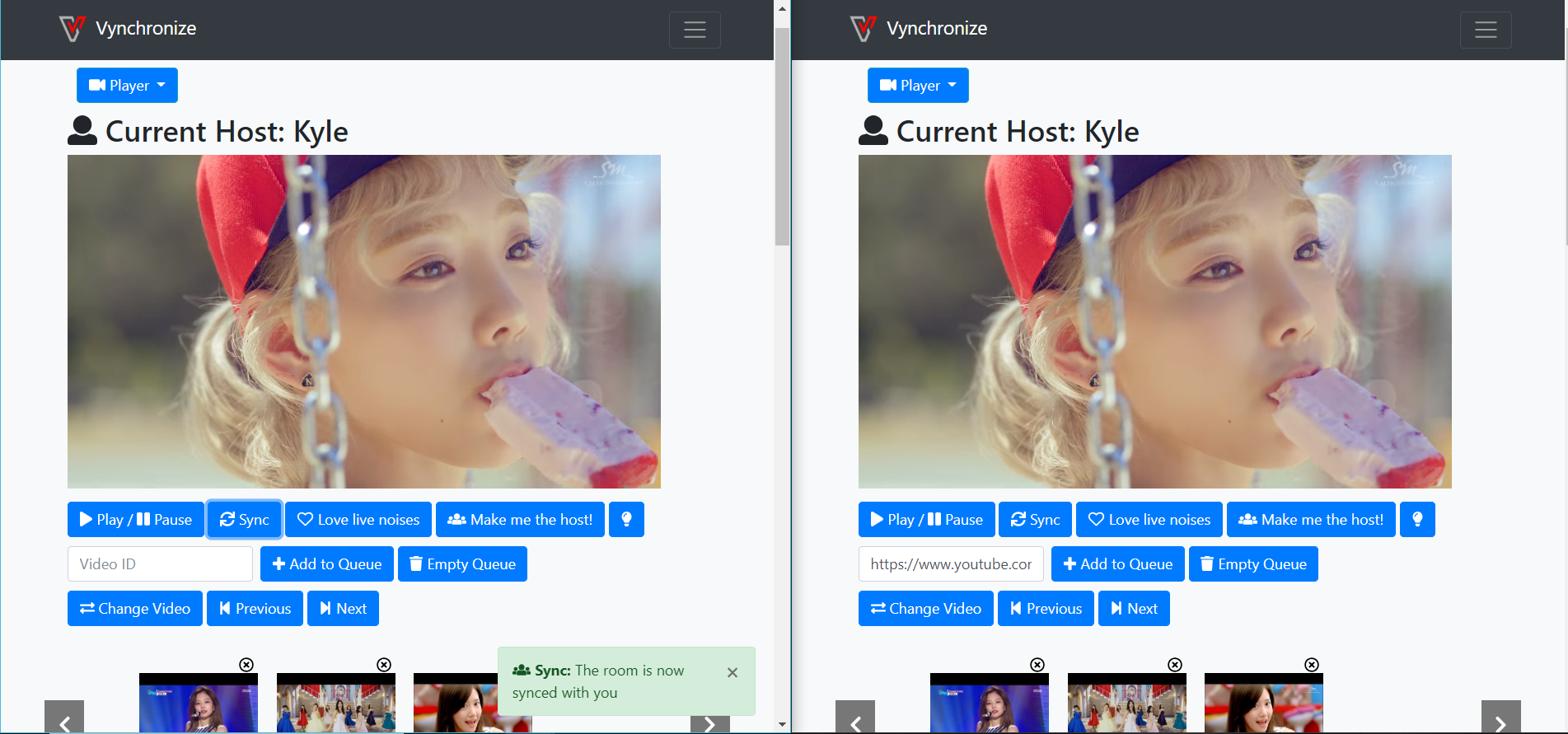Open the Player dropdown in left pane
The image size is (1568, 734).
coord(127,86)
